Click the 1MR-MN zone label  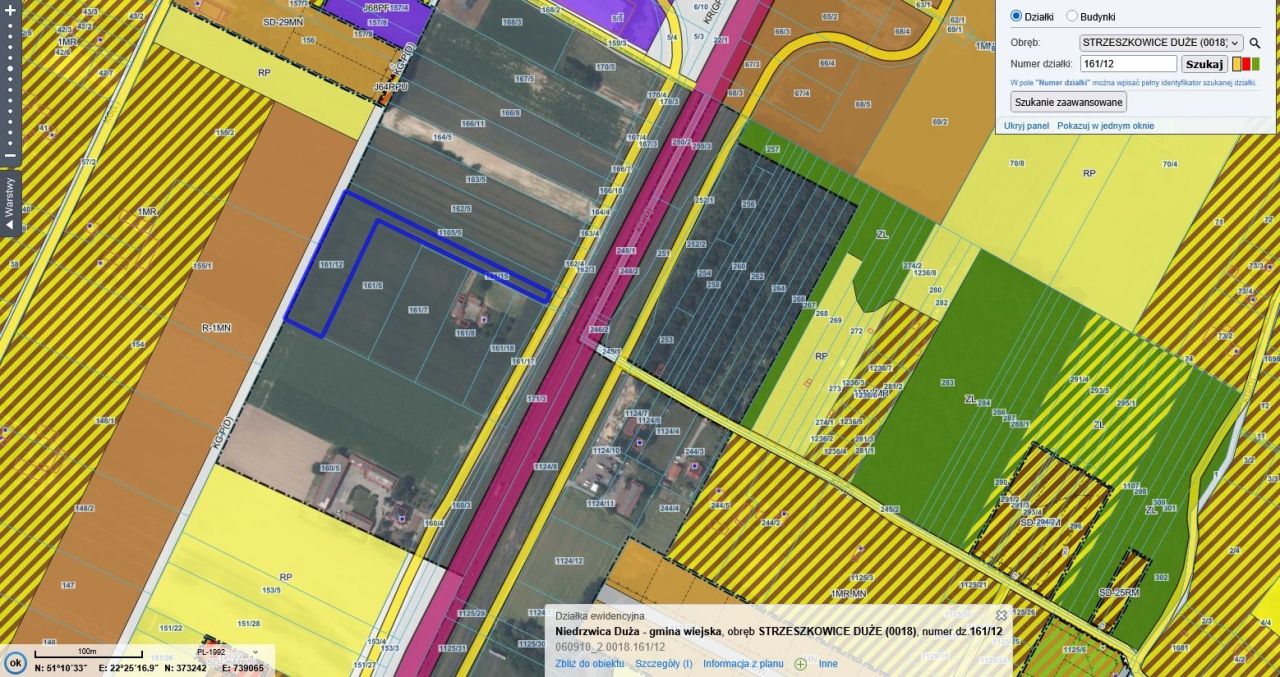[851, 594]
